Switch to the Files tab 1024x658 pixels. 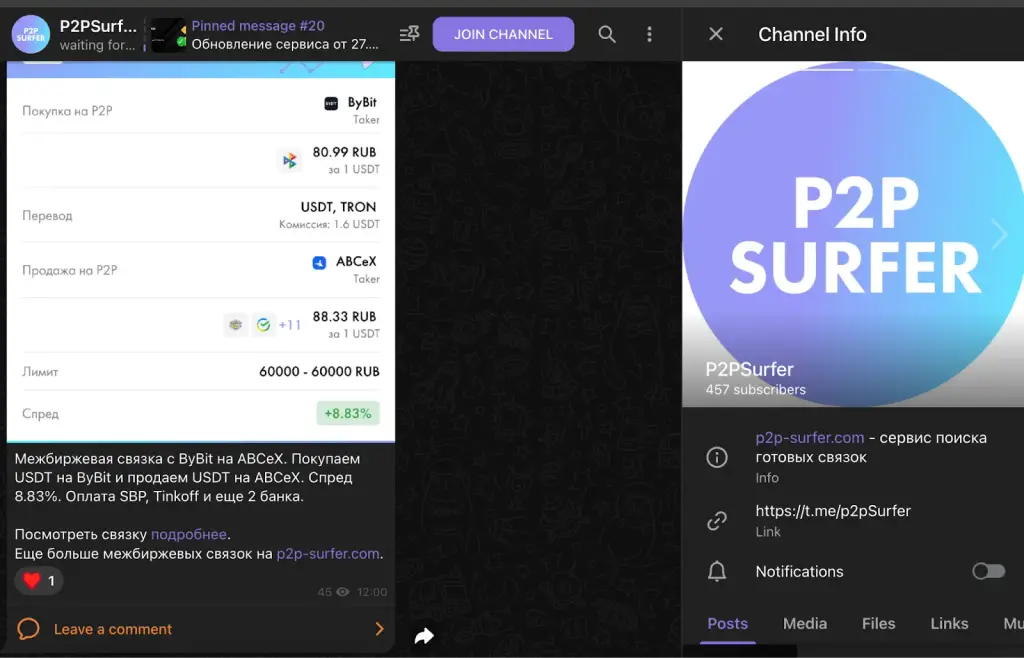(x=878, y=623)
